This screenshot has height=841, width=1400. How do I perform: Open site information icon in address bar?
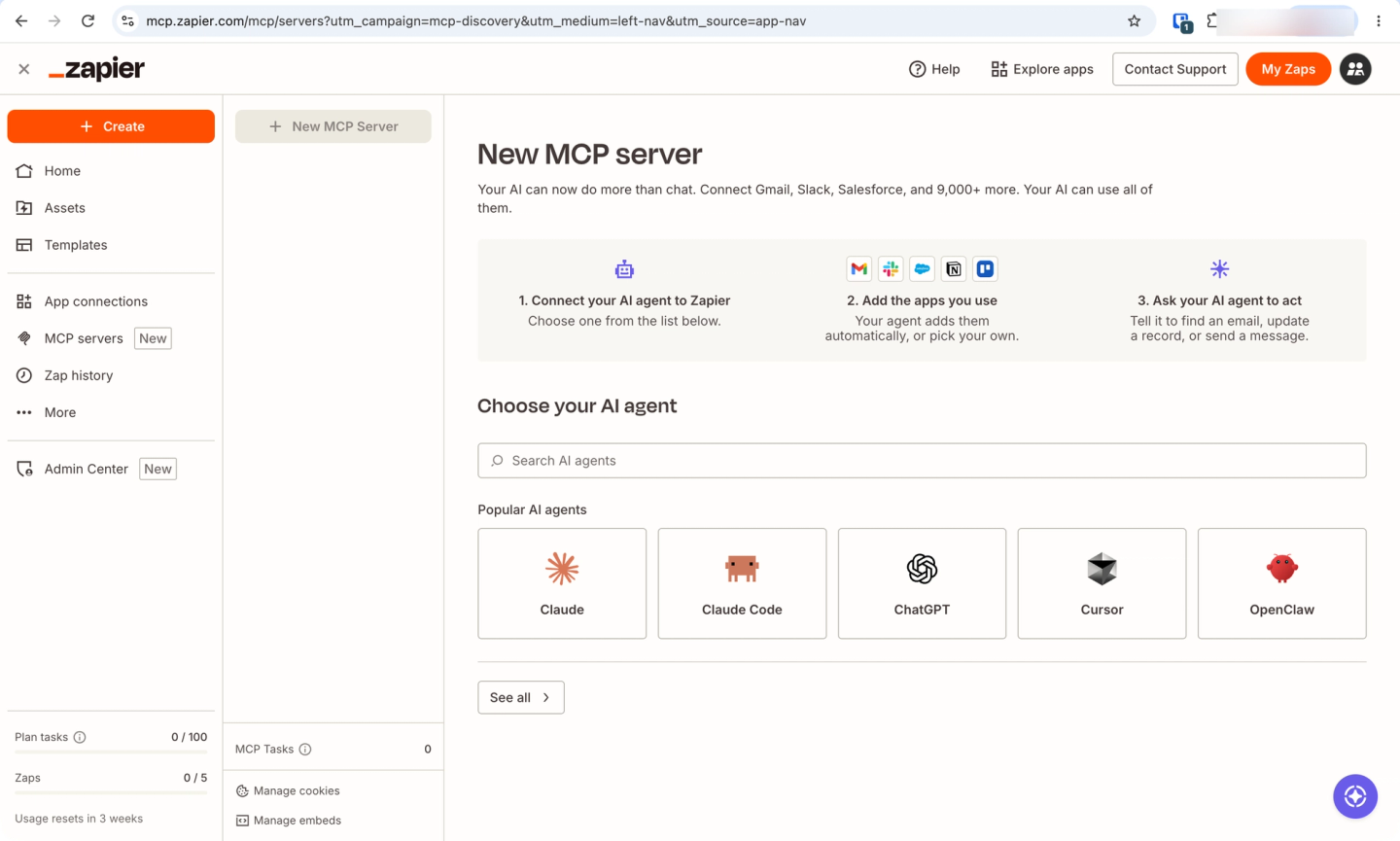(127, 20)
